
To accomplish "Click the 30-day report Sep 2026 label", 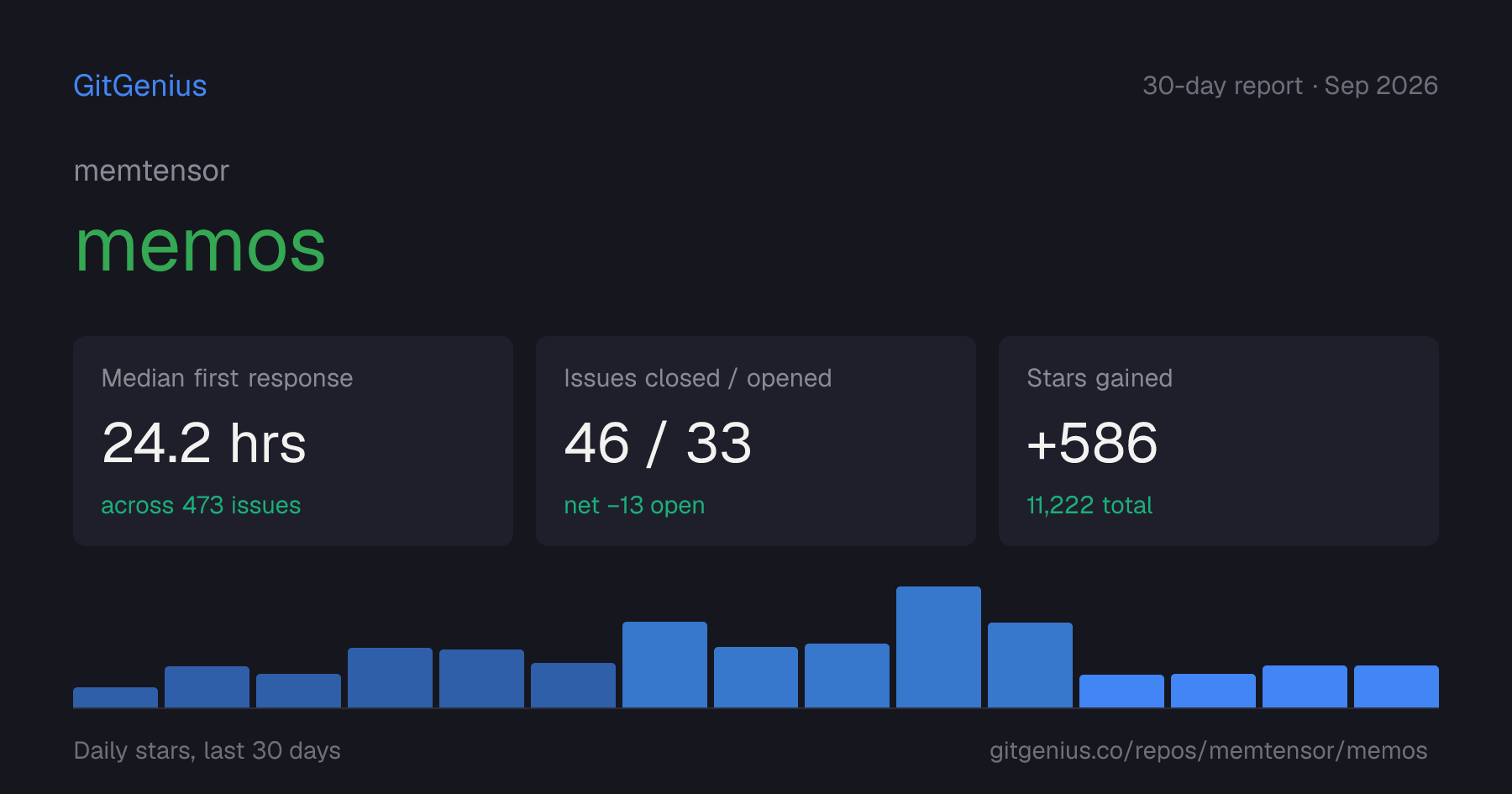I will pos(1290,86).
